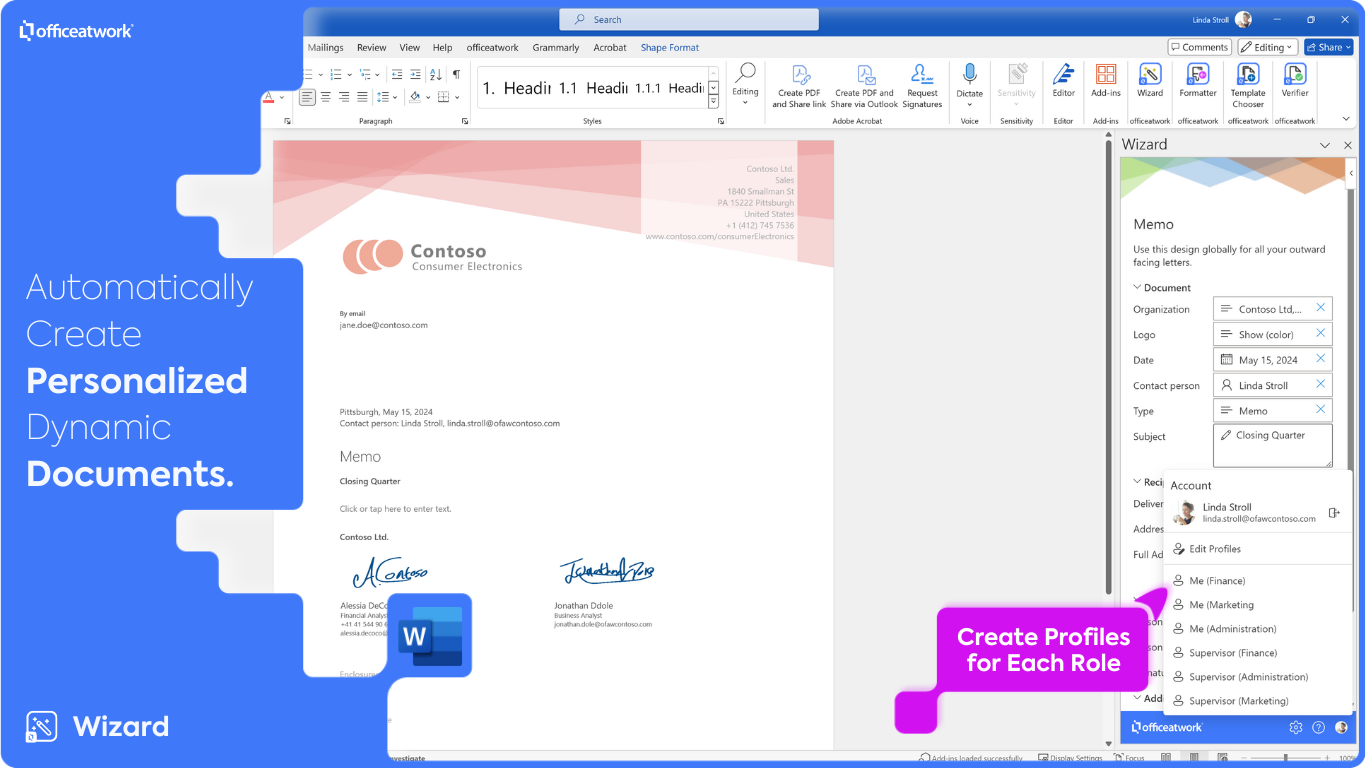Click the shading paint bucket color
Screen dimensions: 1366x768
click(x=414, y=97)
